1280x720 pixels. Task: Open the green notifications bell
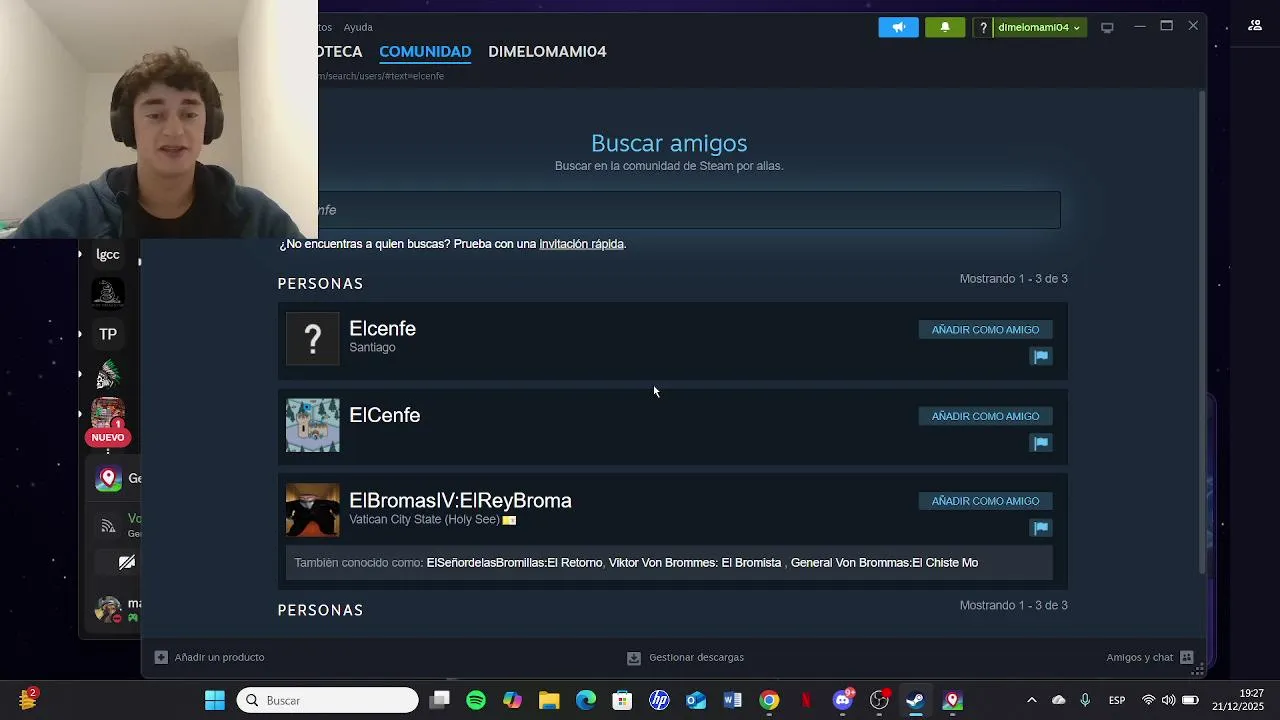[945, 27]
